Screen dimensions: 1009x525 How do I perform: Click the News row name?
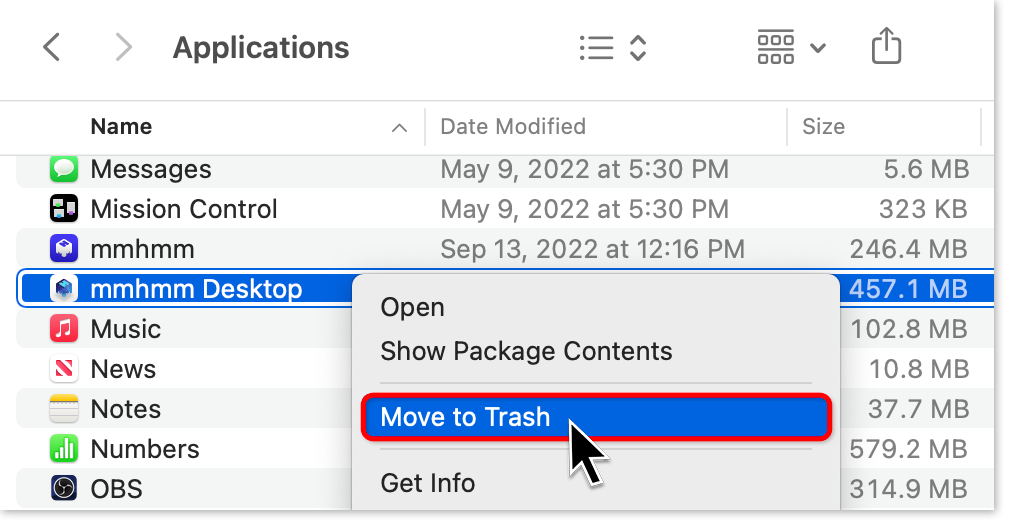point(123,369)
